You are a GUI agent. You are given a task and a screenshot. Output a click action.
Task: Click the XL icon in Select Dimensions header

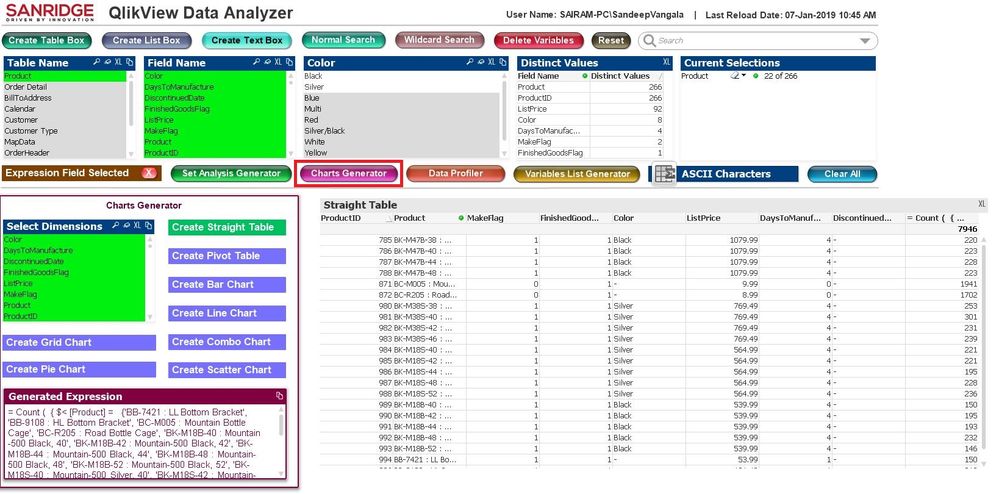point(136,226)
